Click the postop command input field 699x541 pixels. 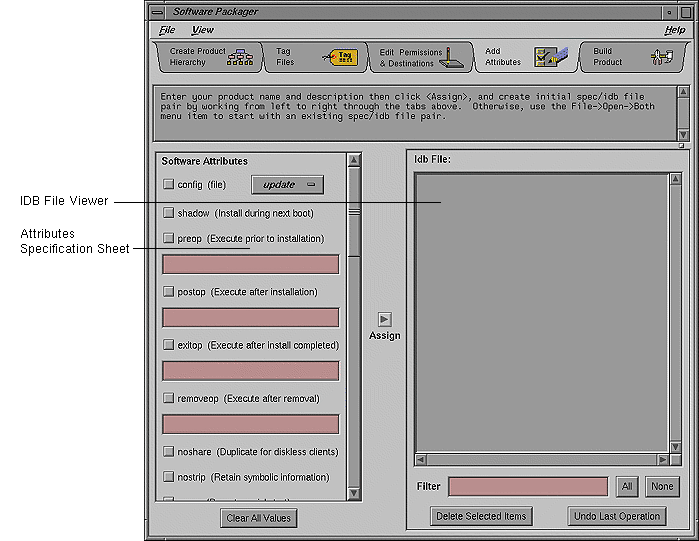coord(251,318)
